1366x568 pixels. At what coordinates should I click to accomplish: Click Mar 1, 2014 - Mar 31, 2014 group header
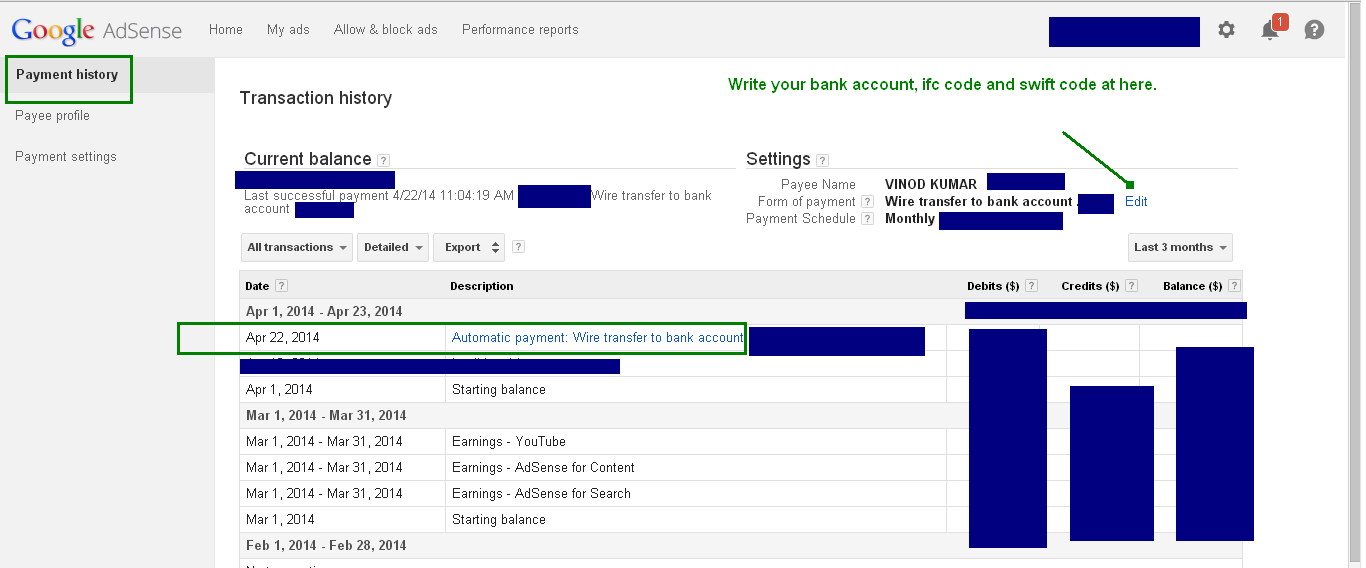tap(326, 416)
